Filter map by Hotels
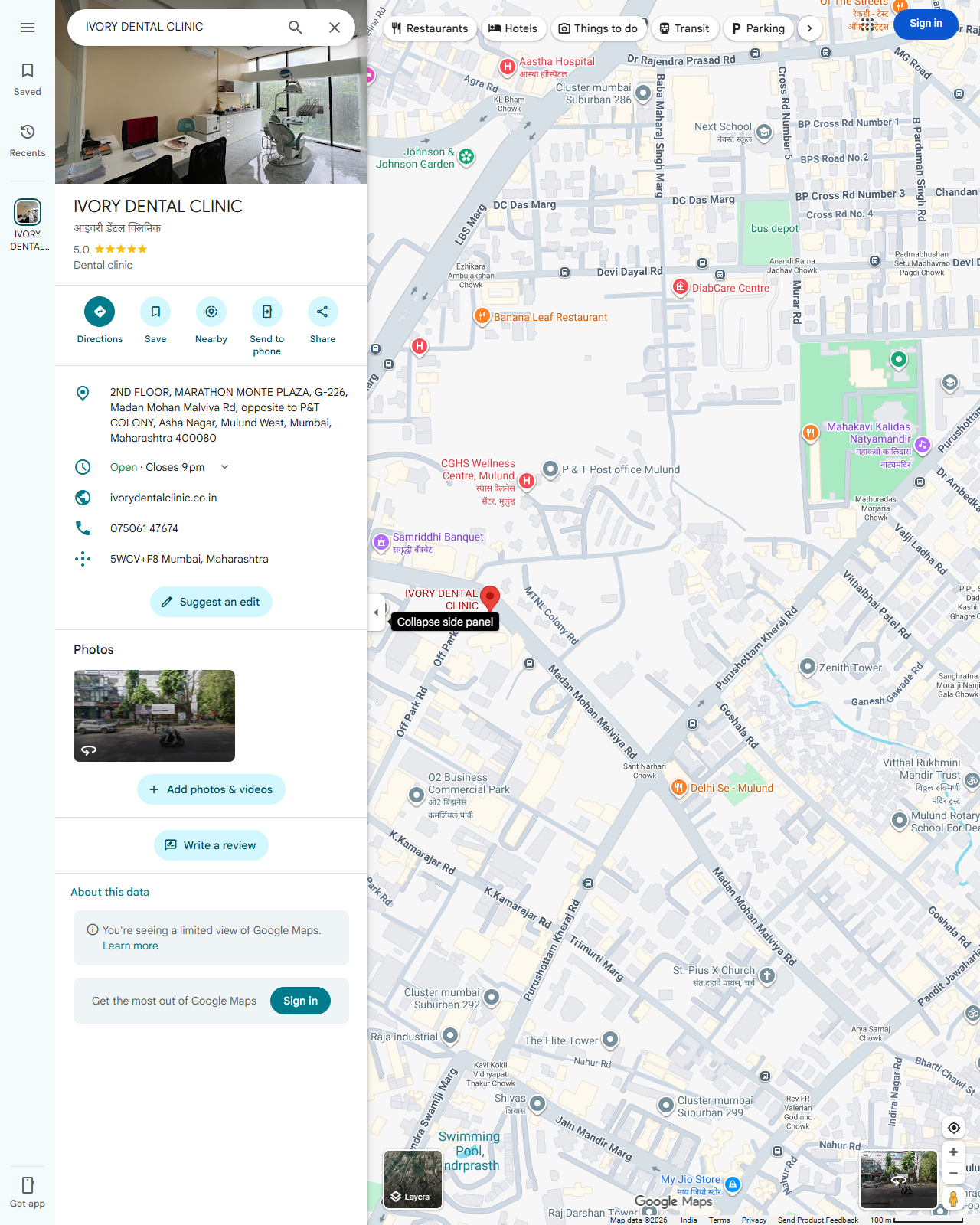This screenshot has width=980, height=1225. [513, 28]
